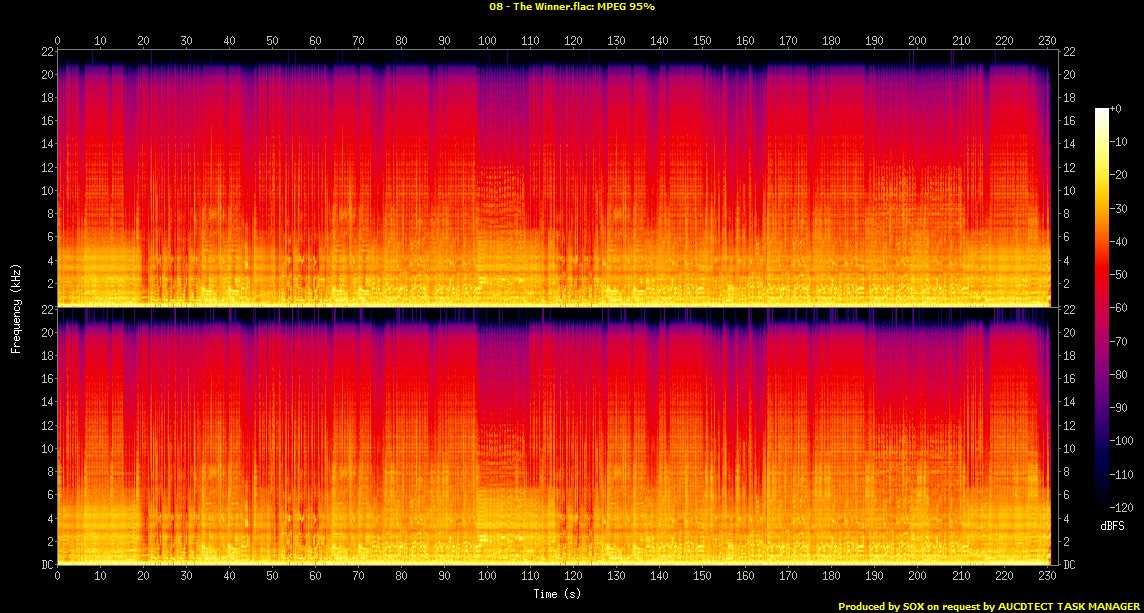Click the 'Frequency (kHz)' axis label
The image size is (1144, 613).
pos(16,307)
